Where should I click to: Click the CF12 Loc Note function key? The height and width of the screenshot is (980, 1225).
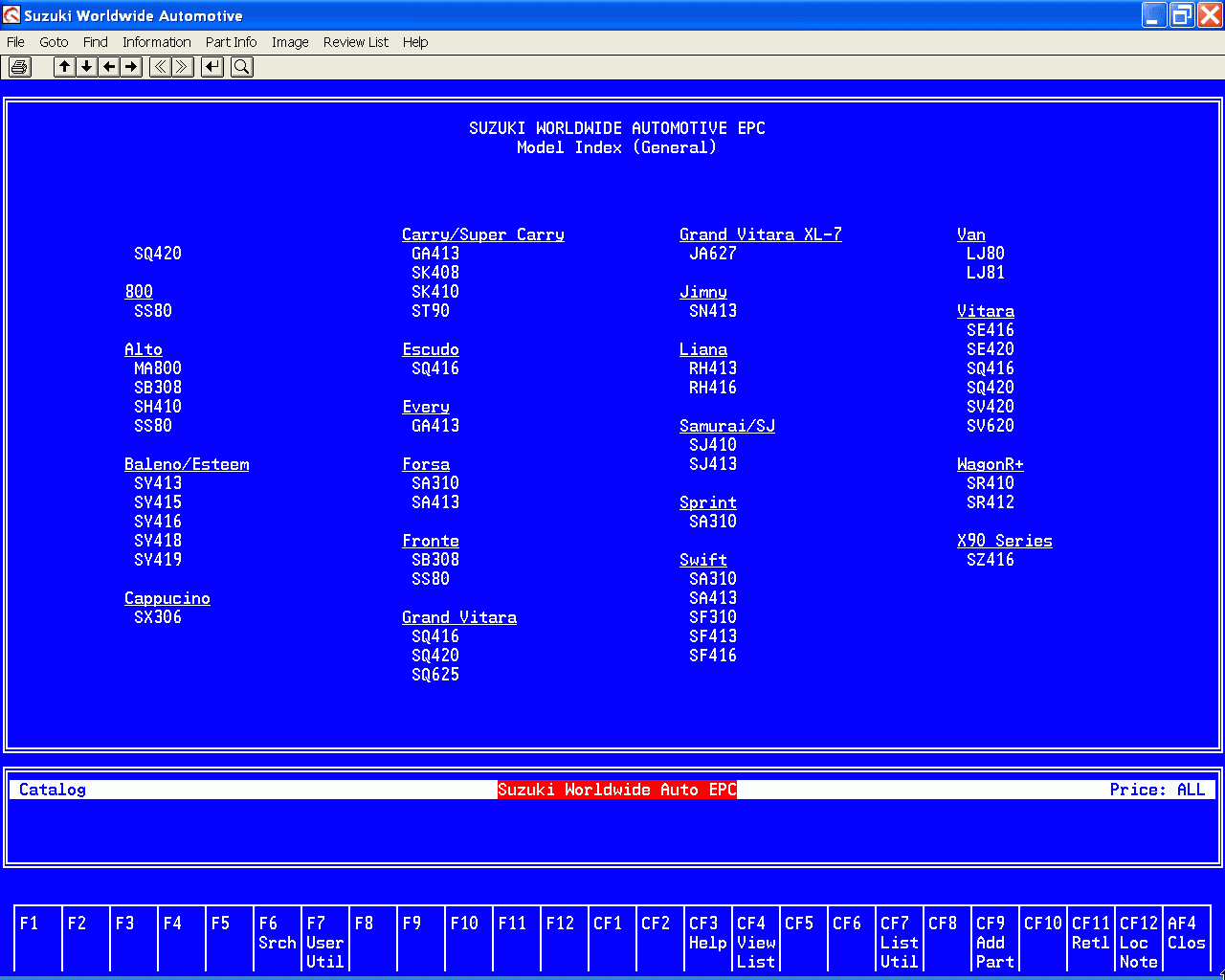1139,940
